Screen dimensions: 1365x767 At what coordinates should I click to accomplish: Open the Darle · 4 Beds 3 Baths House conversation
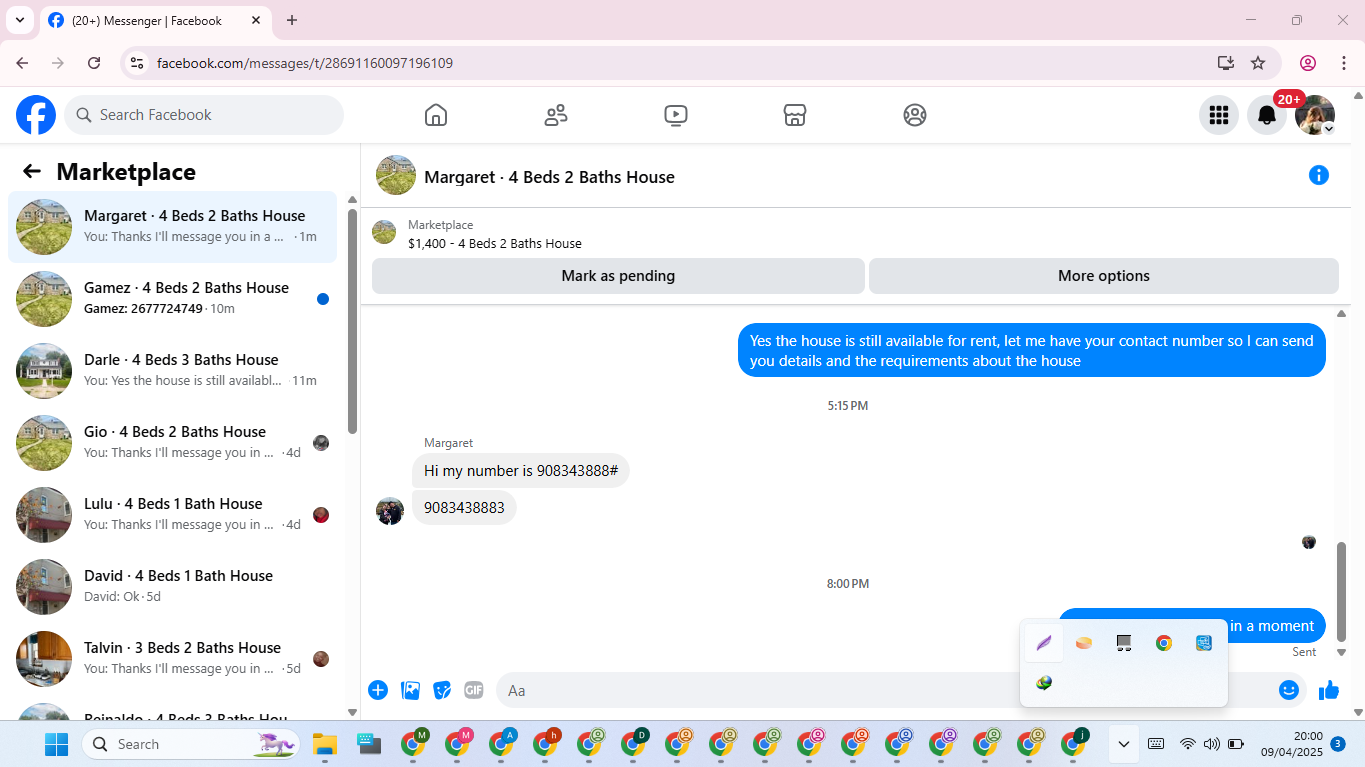172,371
